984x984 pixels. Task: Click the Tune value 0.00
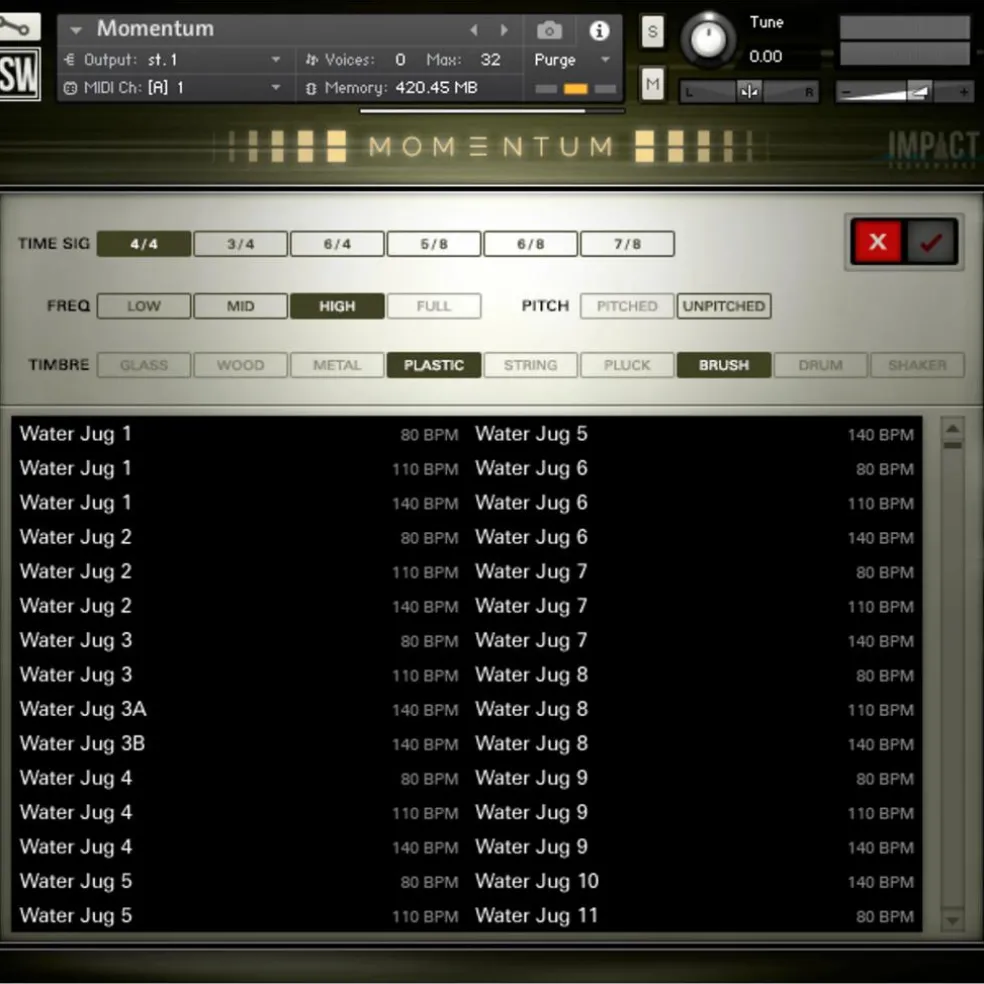pyautogui.click(x=765, y=56)
